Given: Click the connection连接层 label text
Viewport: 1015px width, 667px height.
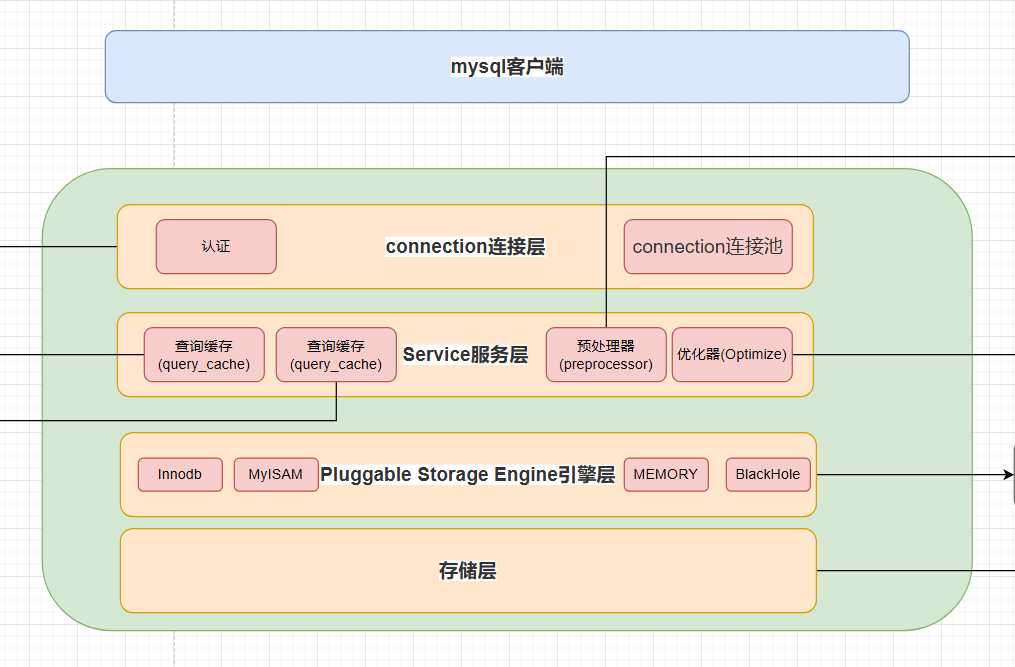Looking at the screenshot, I should tap(465, 247).
